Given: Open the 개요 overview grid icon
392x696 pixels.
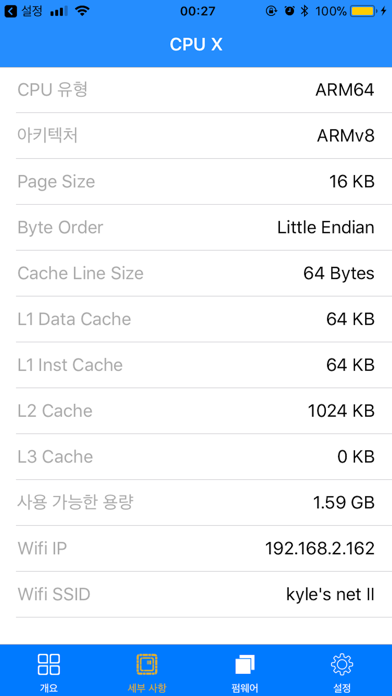Looking at the screenshot, I should [x=49, y=664].
